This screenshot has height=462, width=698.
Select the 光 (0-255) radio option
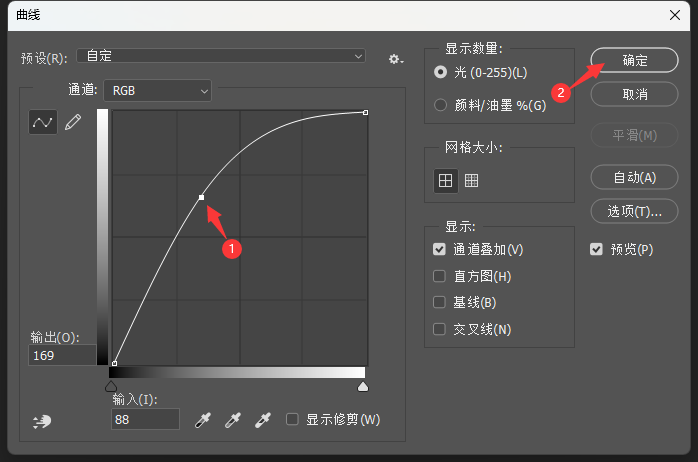(x=440, y=72)
